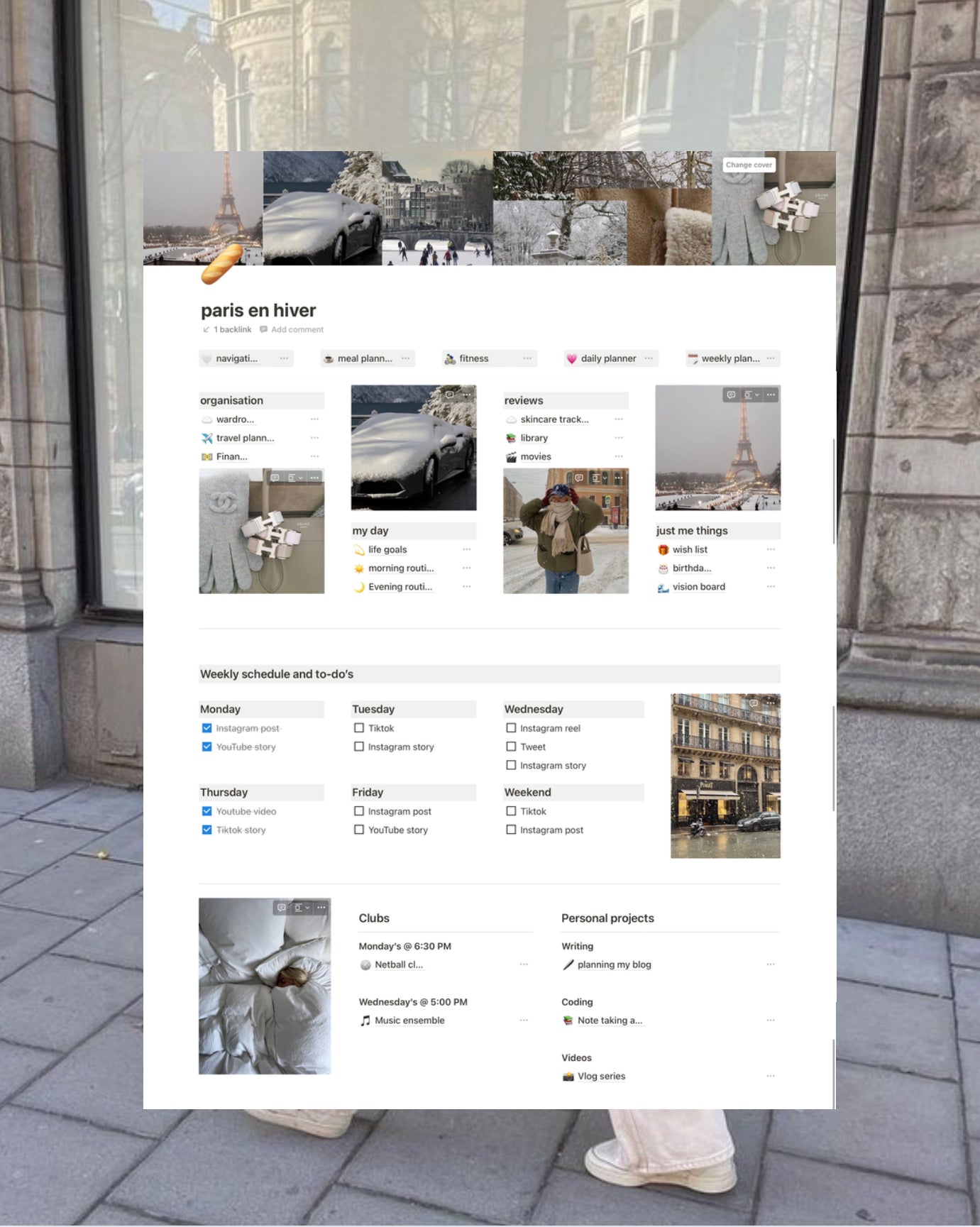Click Add comment under page title

pos(297,329)
